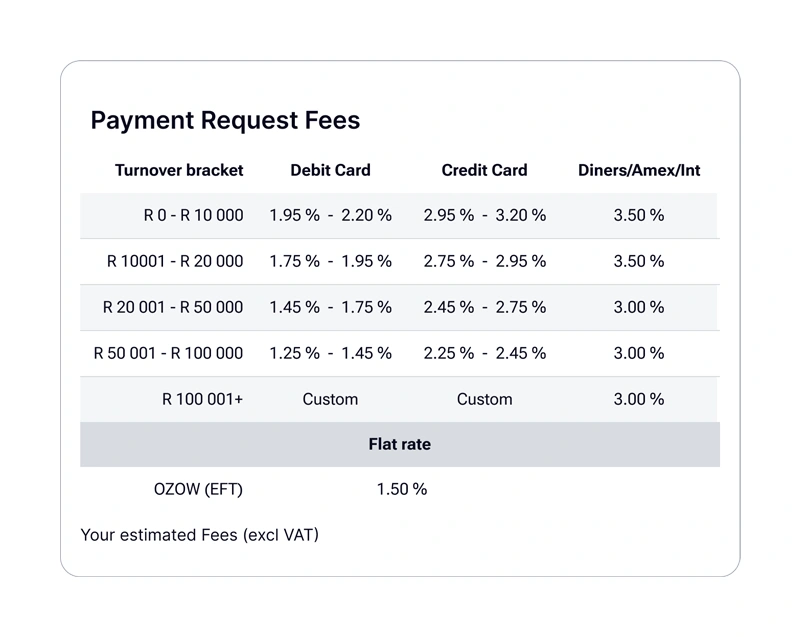
Task: Click Custom in the Credit Card column
Action: (x=484, y=399)
